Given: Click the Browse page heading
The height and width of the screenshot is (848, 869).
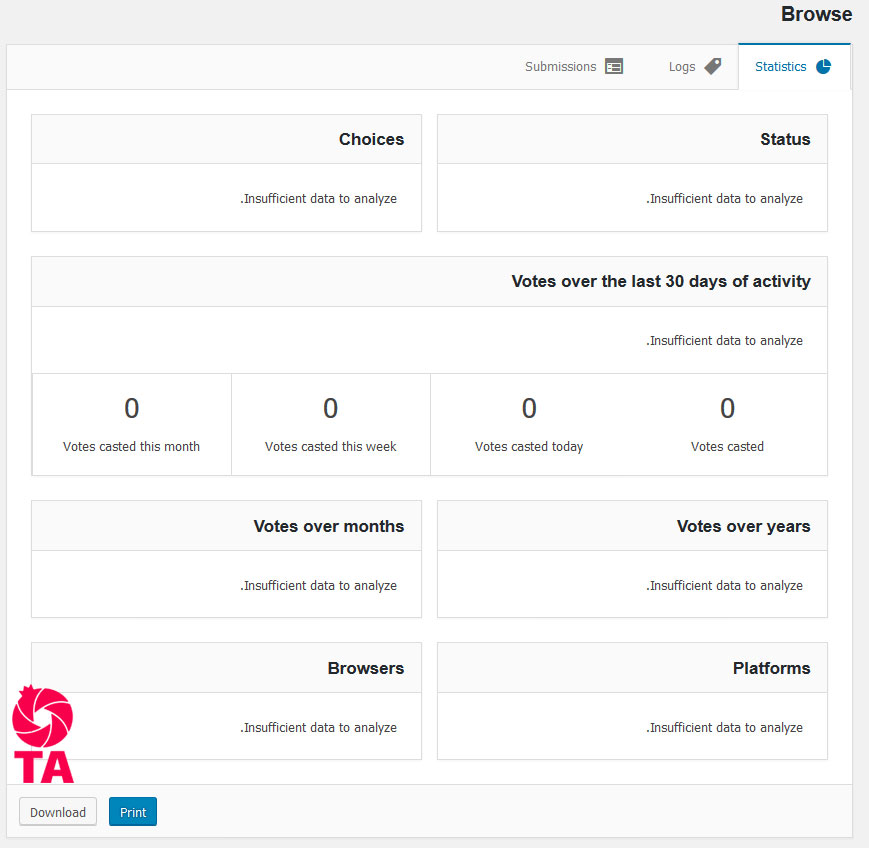Looking at the screenshot, I should point(816,15).
